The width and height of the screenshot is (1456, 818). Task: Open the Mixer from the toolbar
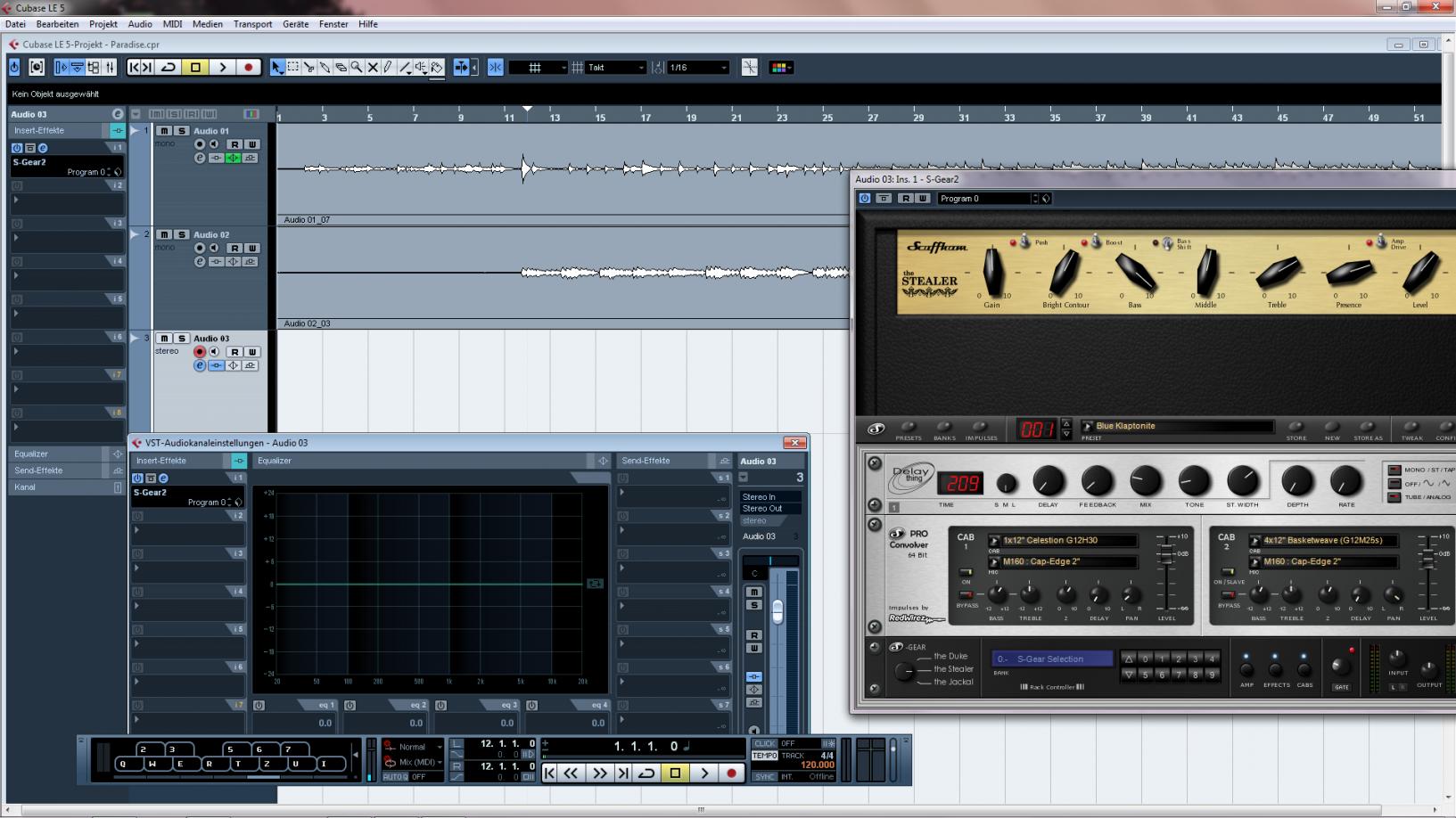pos(110,68)
